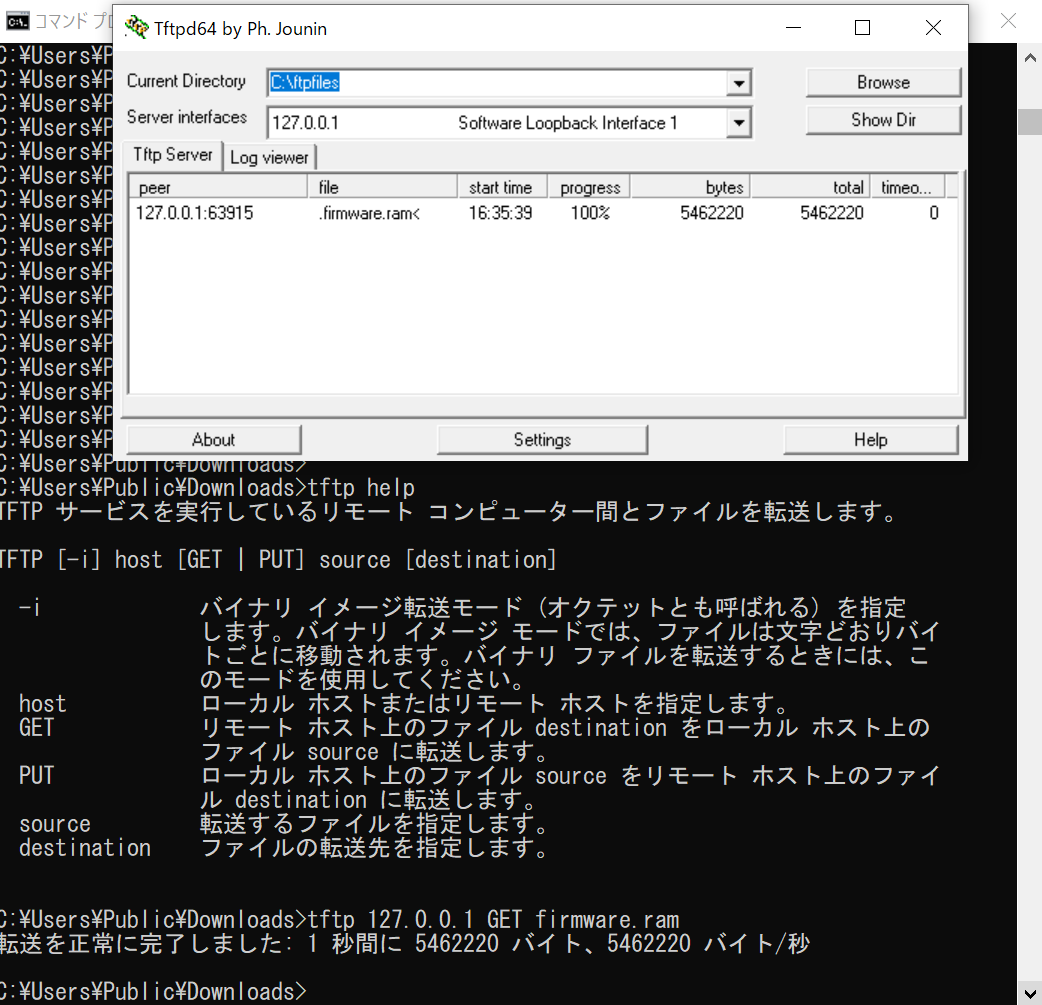Open the Tftpd64 About dialog
1042x1005 pixels.
213,439
